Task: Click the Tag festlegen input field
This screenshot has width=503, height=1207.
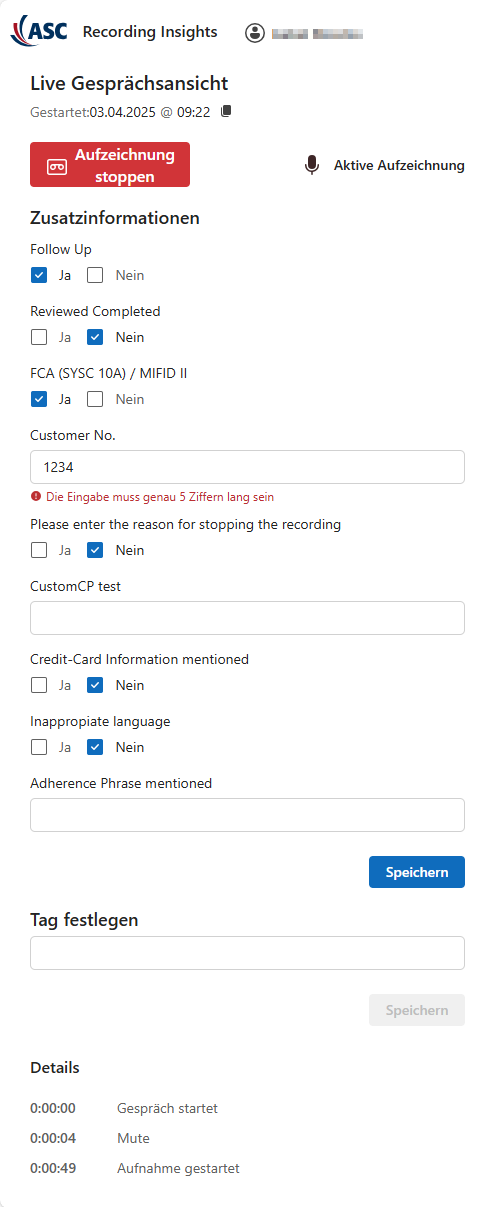Action: pyautogui.click(x=248, y=953)
